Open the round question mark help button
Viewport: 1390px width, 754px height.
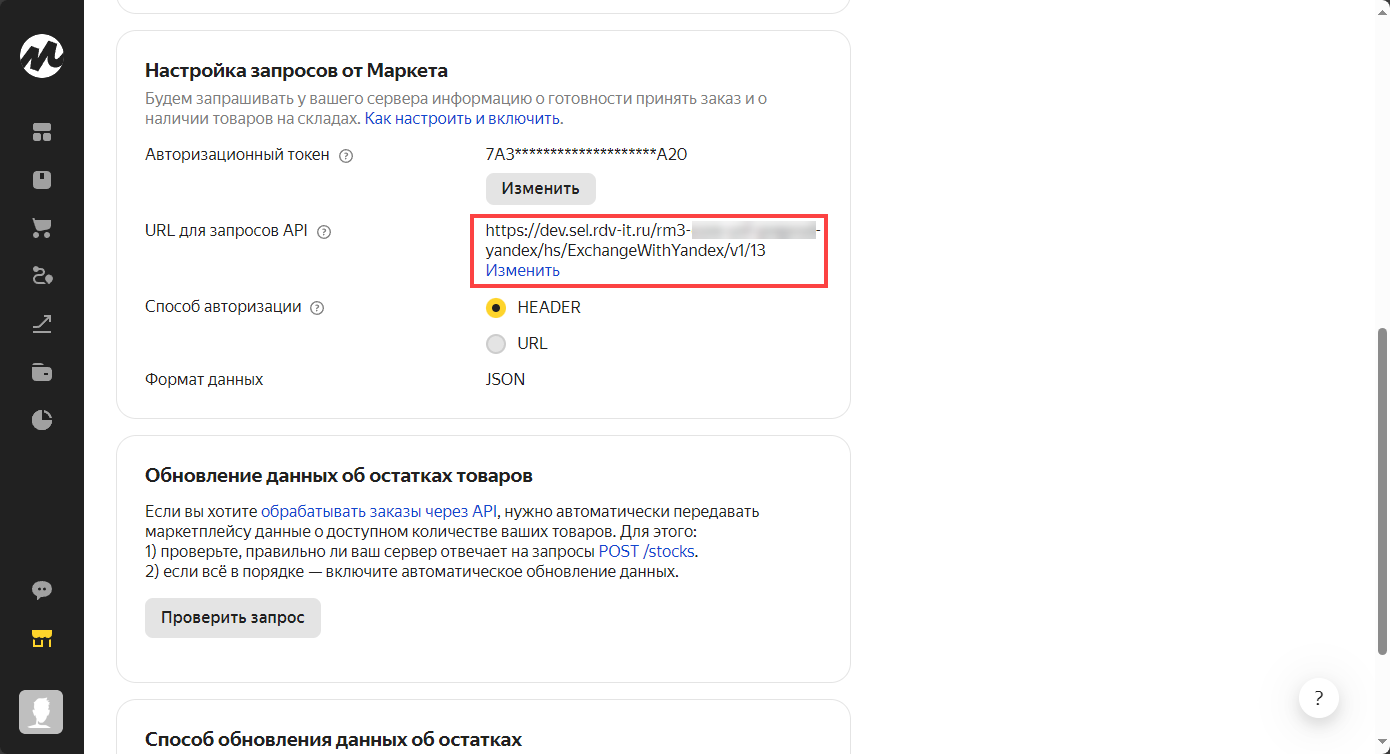click(x=1319, y=698)
